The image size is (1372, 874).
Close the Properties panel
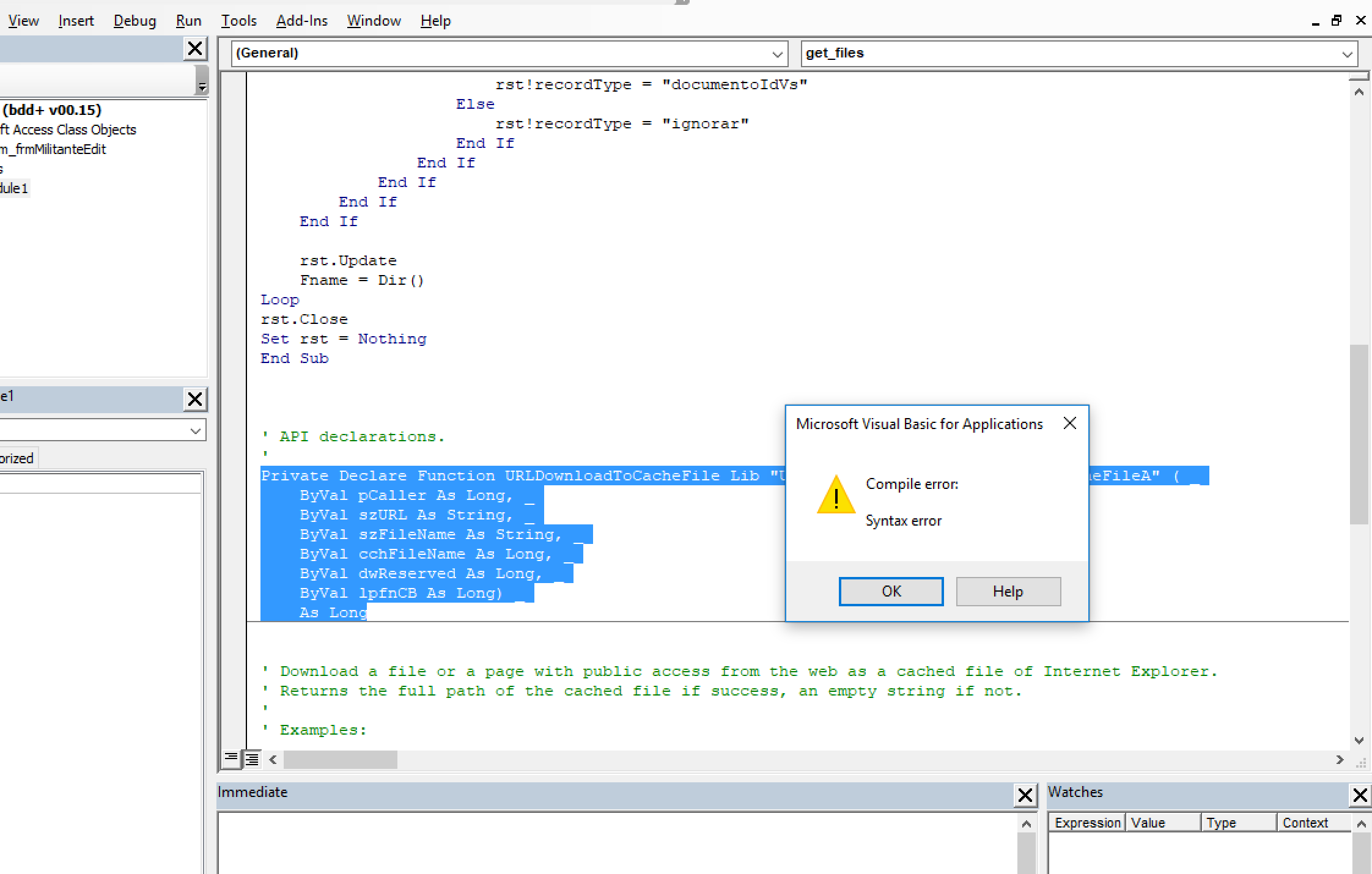[195, 399]
